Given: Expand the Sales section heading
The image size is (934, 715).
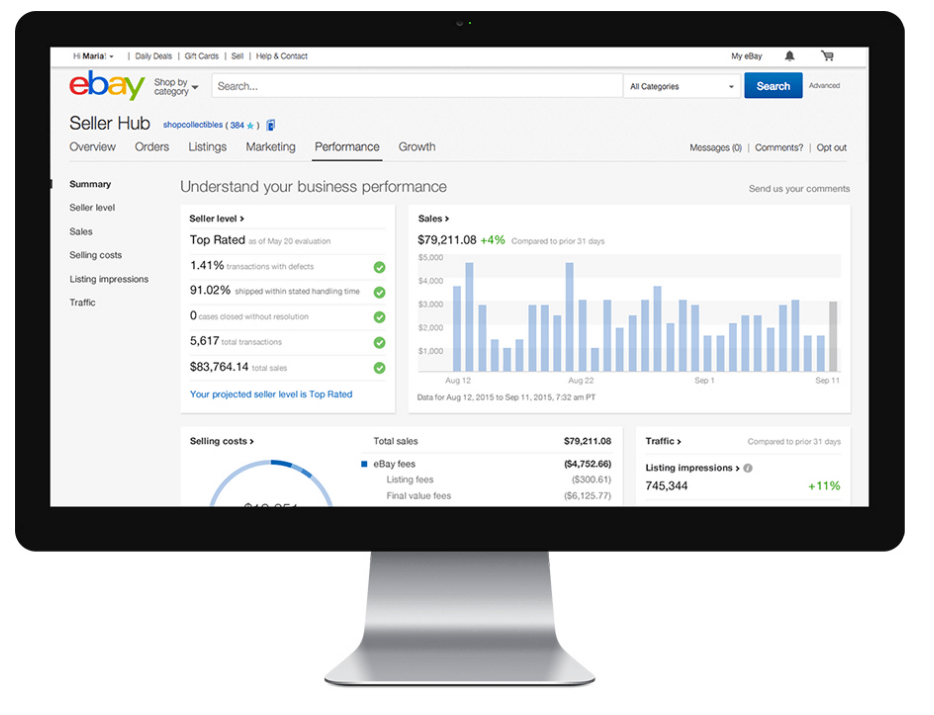Looking at the screenshot, I should click(434, 219).
